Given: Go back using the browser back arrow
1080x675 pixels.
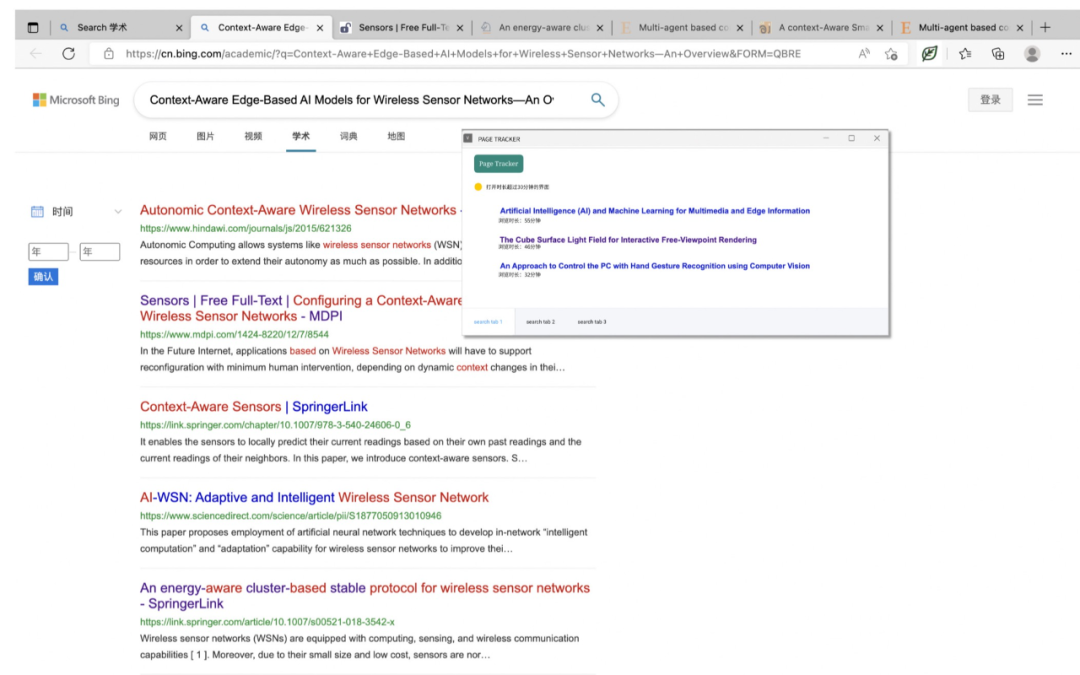Looking at the screenshot, I should pyautogui.click(x=36, y=54).
